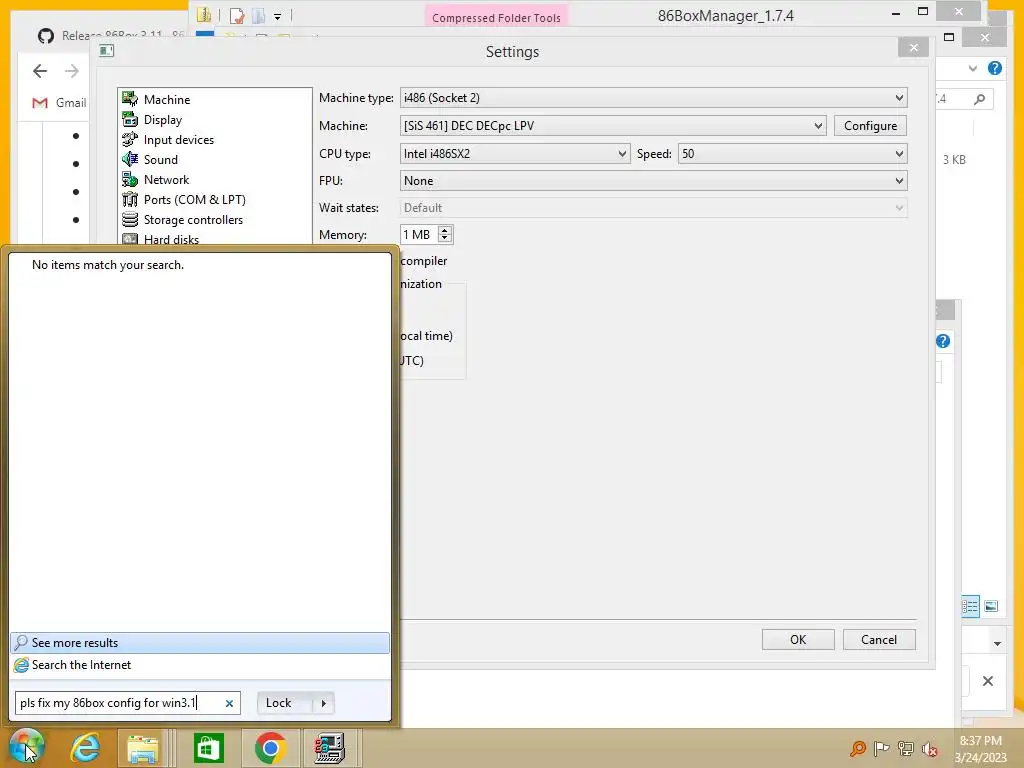
Task: Expand the Explorer ribbon chevron
Action: 972,68
